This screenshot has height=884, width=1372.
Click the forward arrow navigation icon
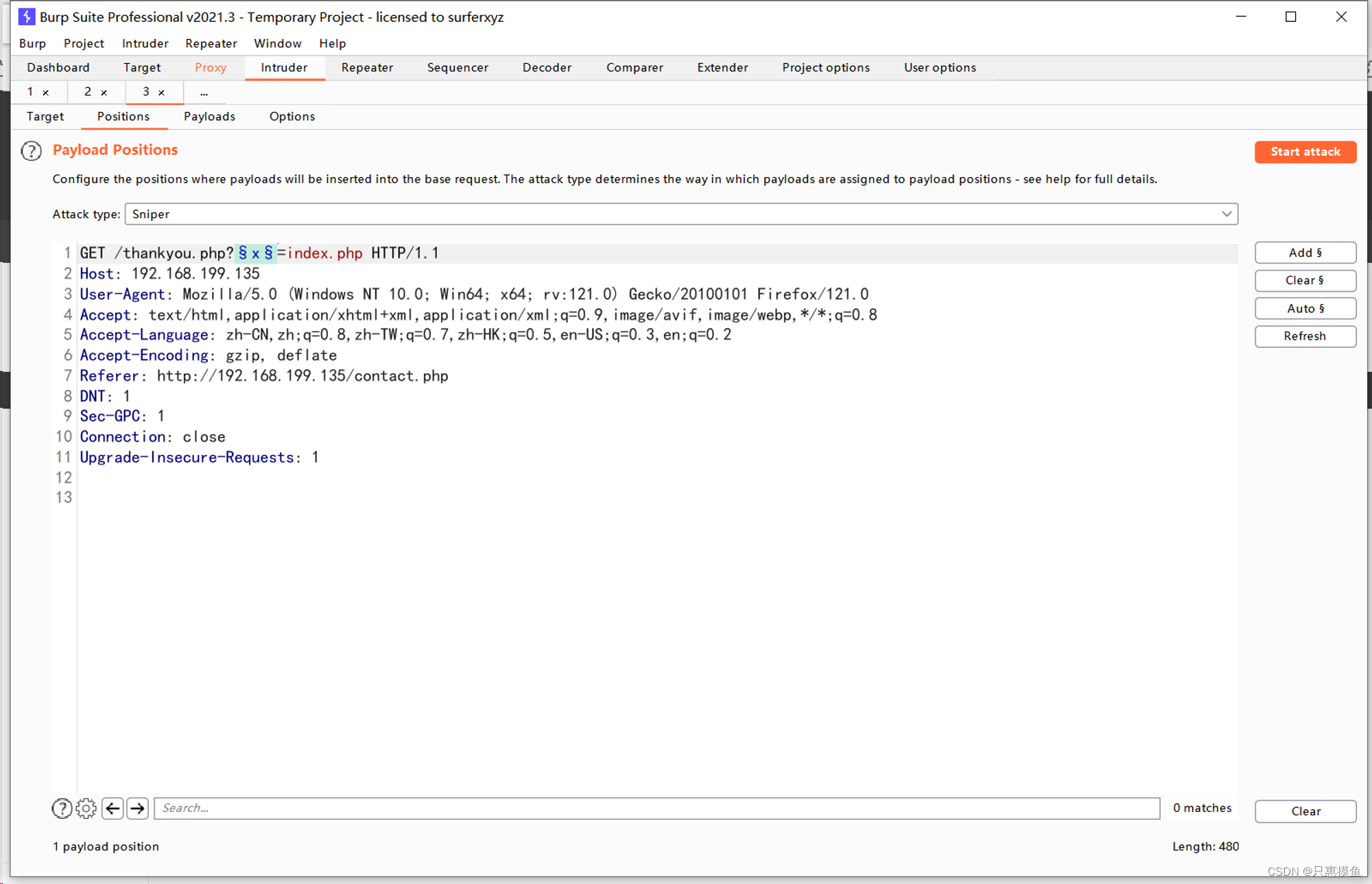click(137, 807)
